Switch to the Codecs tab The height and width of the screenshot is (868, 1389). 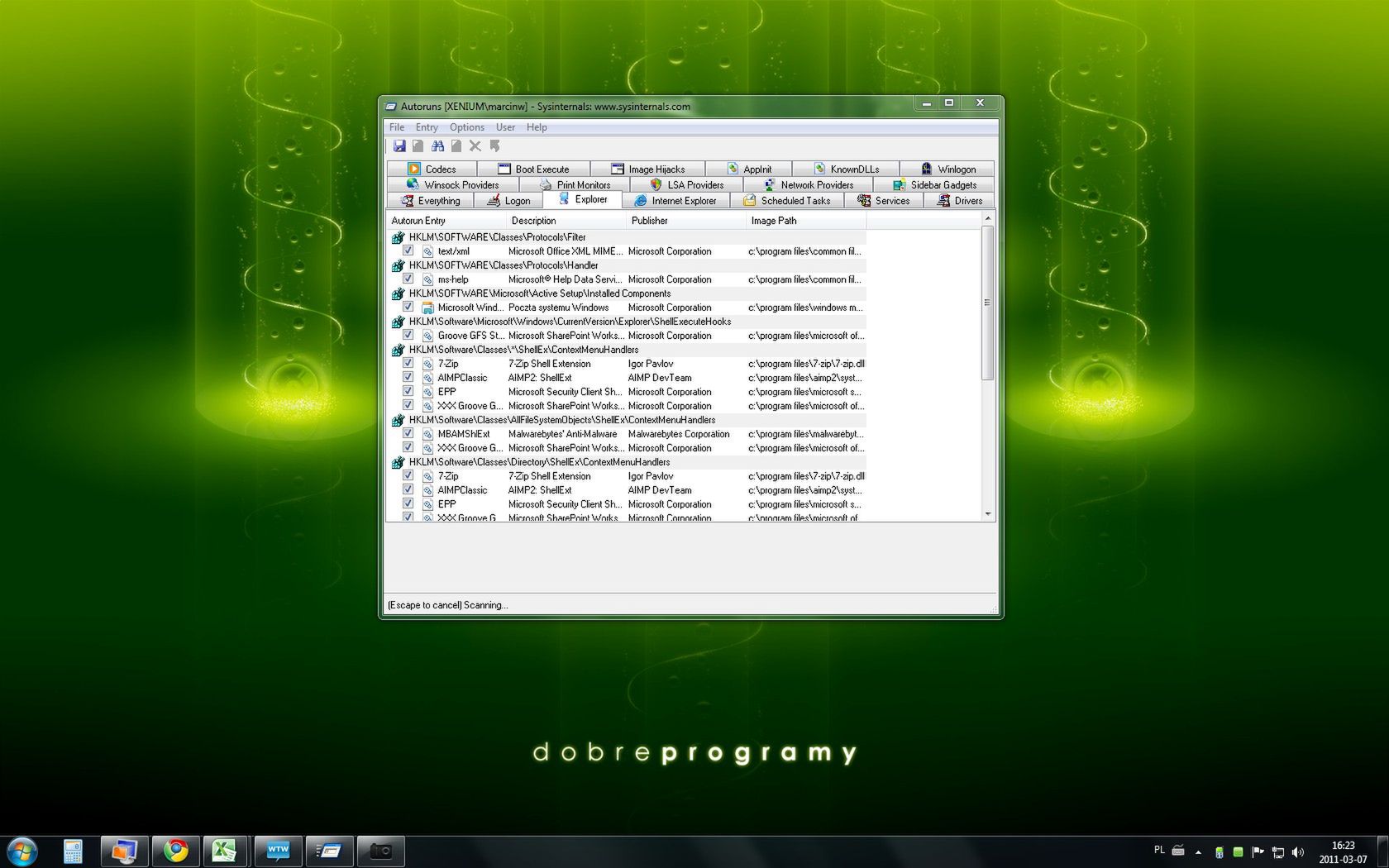coord(432,169)
